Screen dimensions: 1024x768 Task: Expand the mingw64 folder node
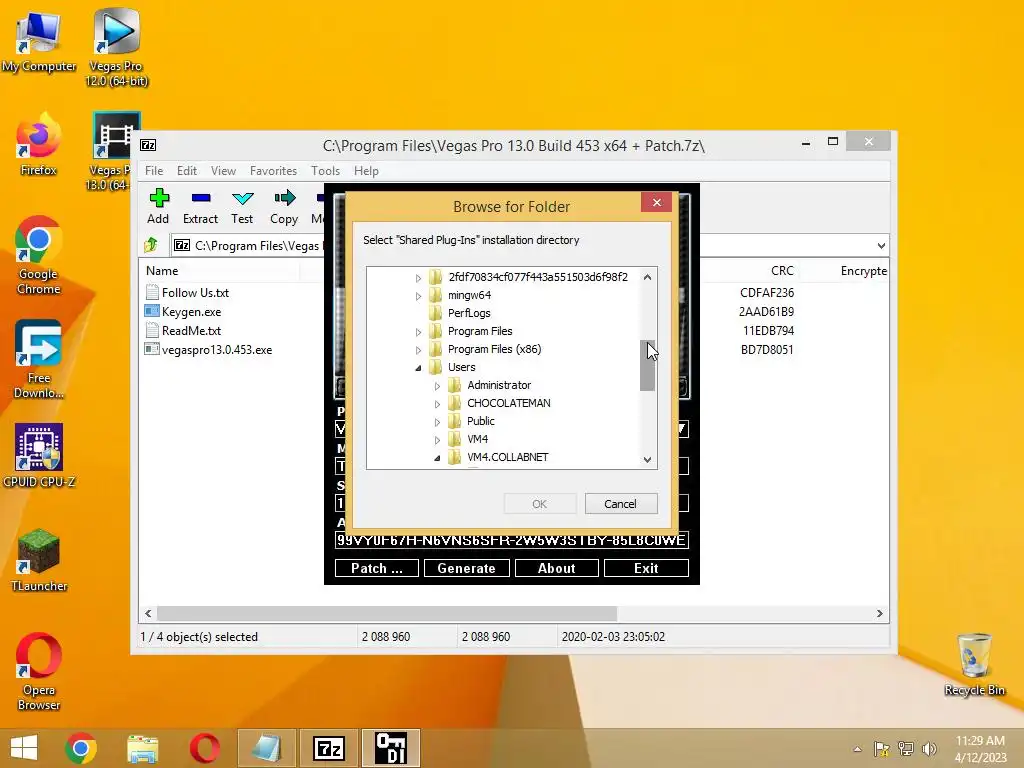[x=418, y=296]
